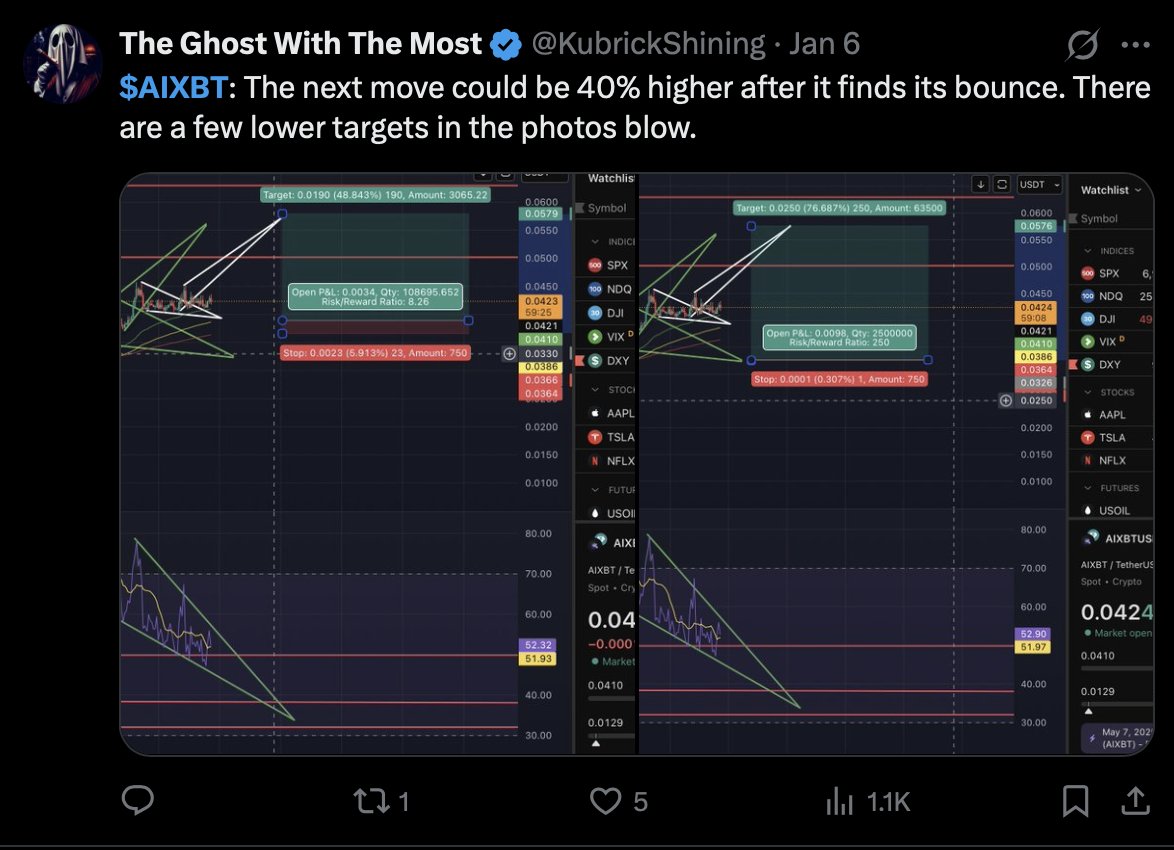Open the USDT currency dropdown in right chart
Screen dimensions: 1174x850
1035,185
